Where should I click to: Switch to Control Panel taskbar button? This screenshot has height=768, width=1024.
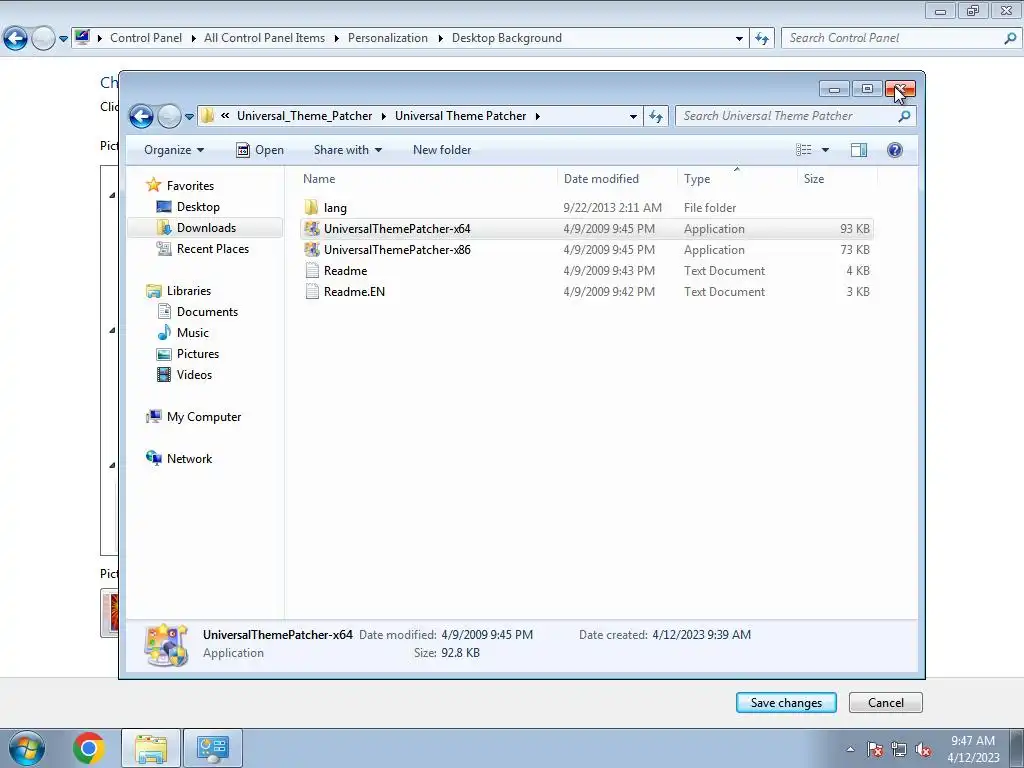pos(213,748)
